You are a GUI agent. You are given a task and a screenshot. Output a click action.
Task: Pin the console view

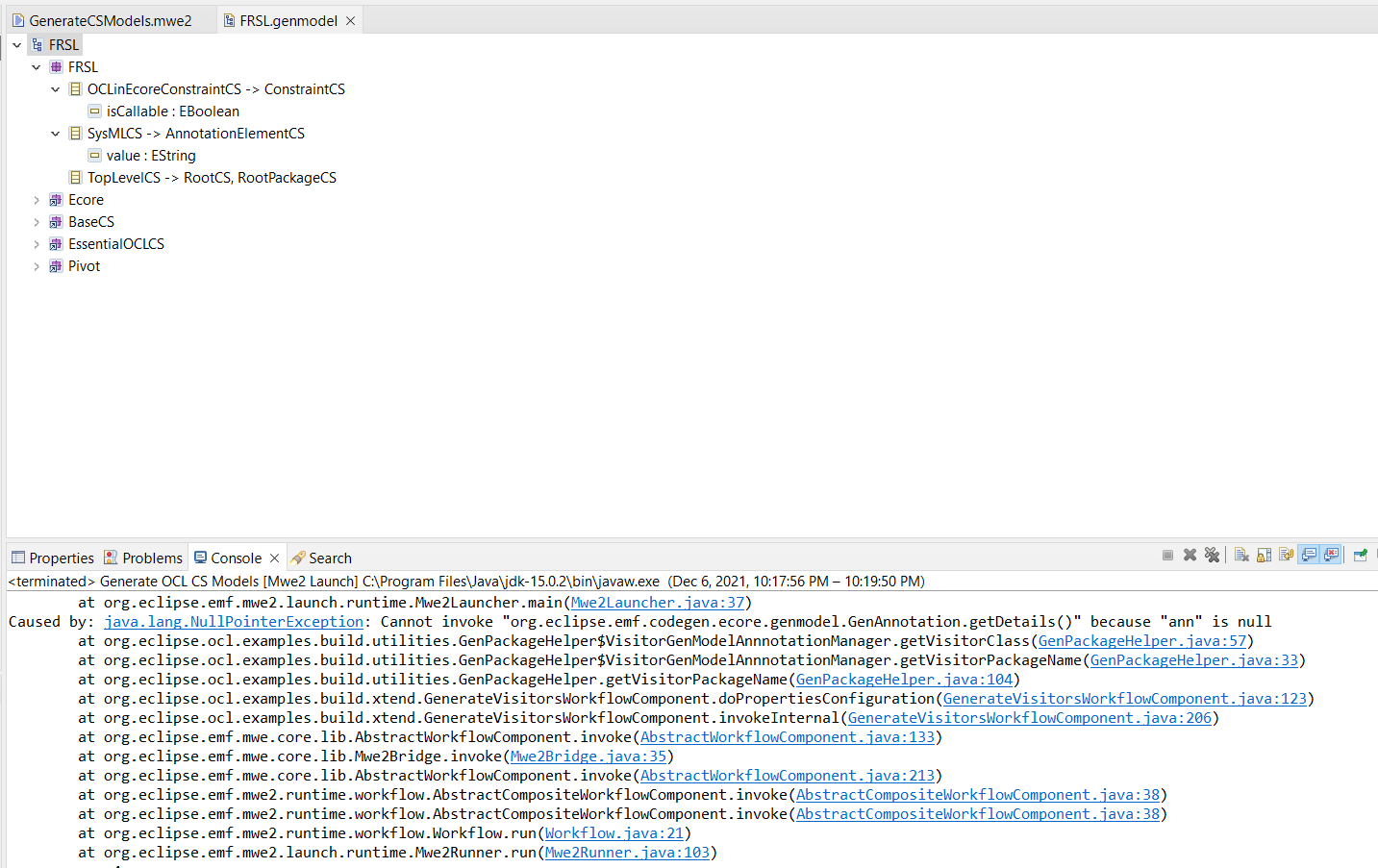1360,556
